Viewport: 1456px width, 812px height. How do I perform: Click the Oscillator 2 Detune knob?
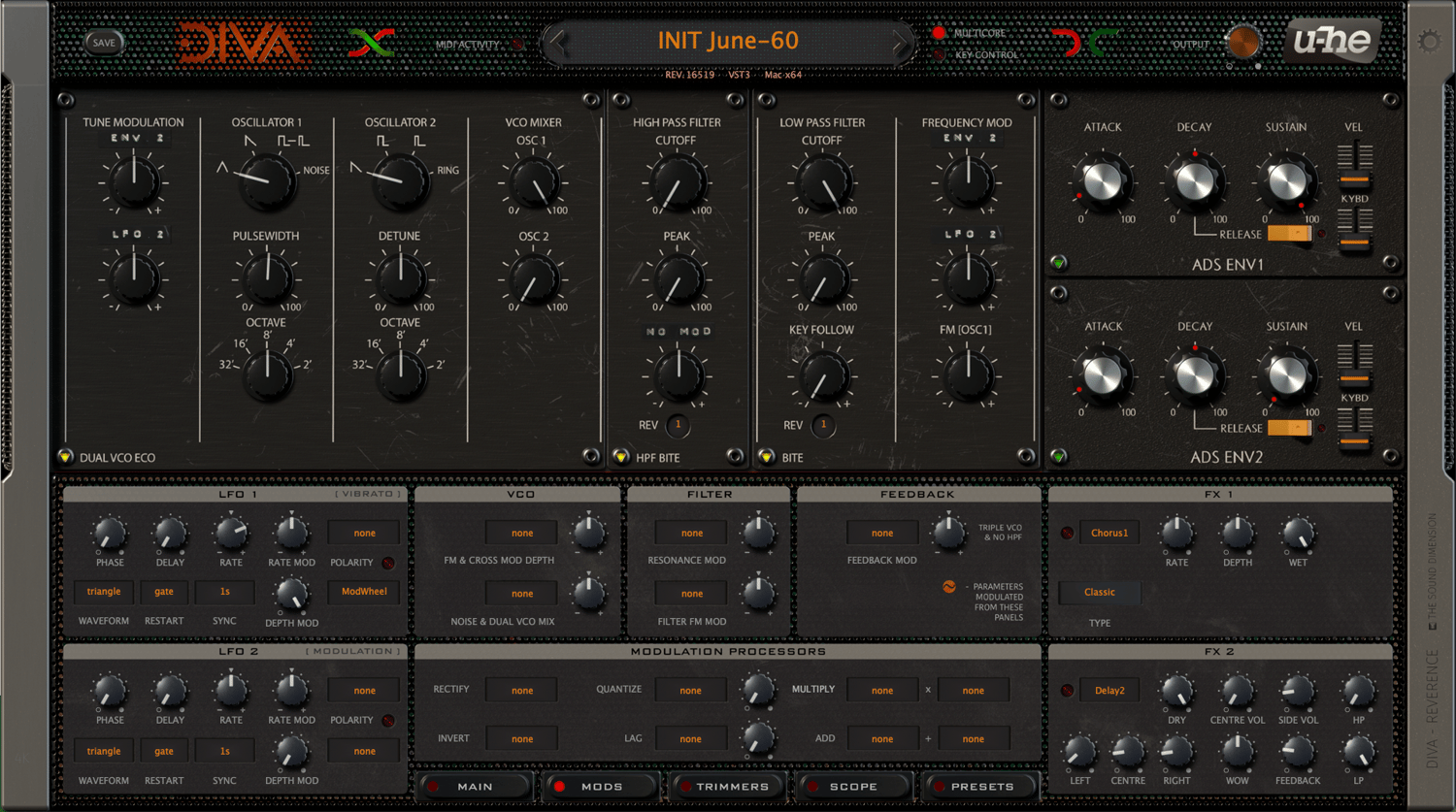[x=400, y=277]
